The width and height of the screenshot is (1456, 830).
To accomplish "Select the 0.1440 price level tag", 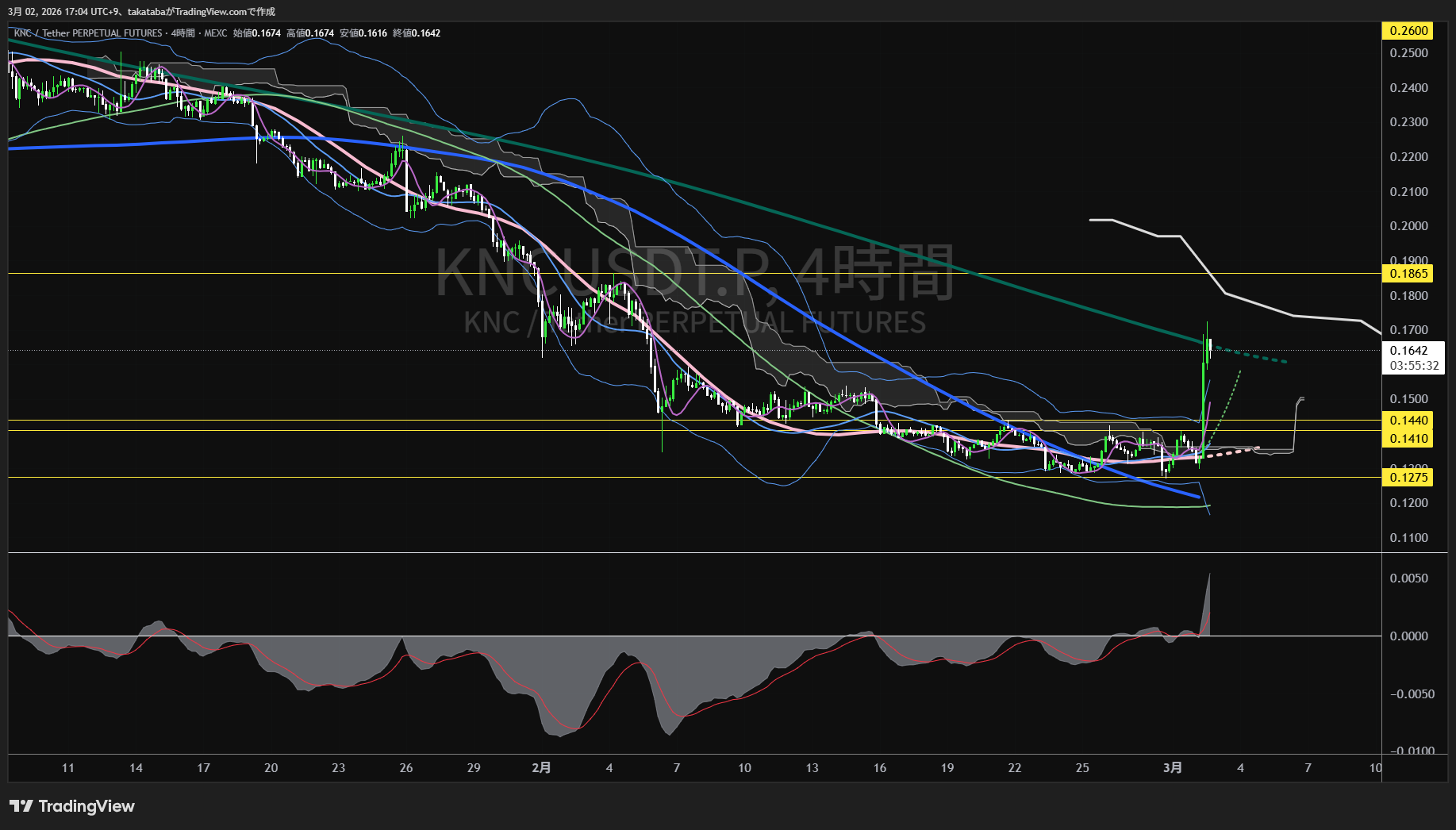I will coord(1408,421).
